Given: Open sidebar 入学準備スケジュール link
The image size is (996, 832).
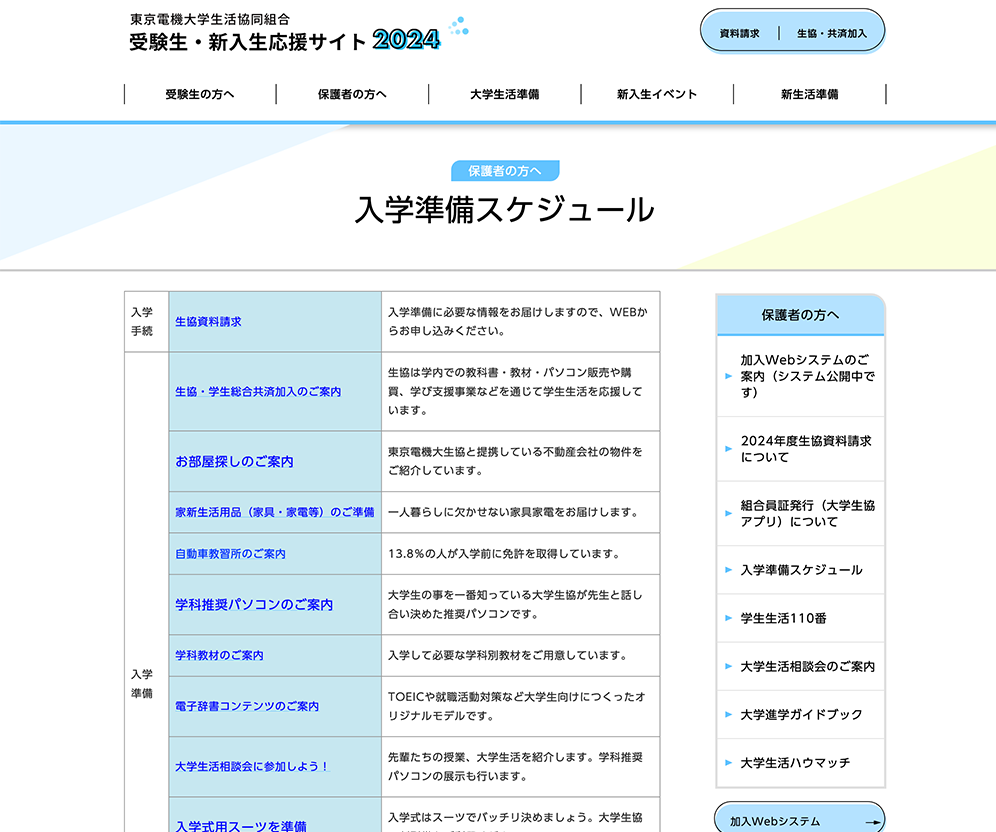Looking at the screenshot, I should [800, 570].
